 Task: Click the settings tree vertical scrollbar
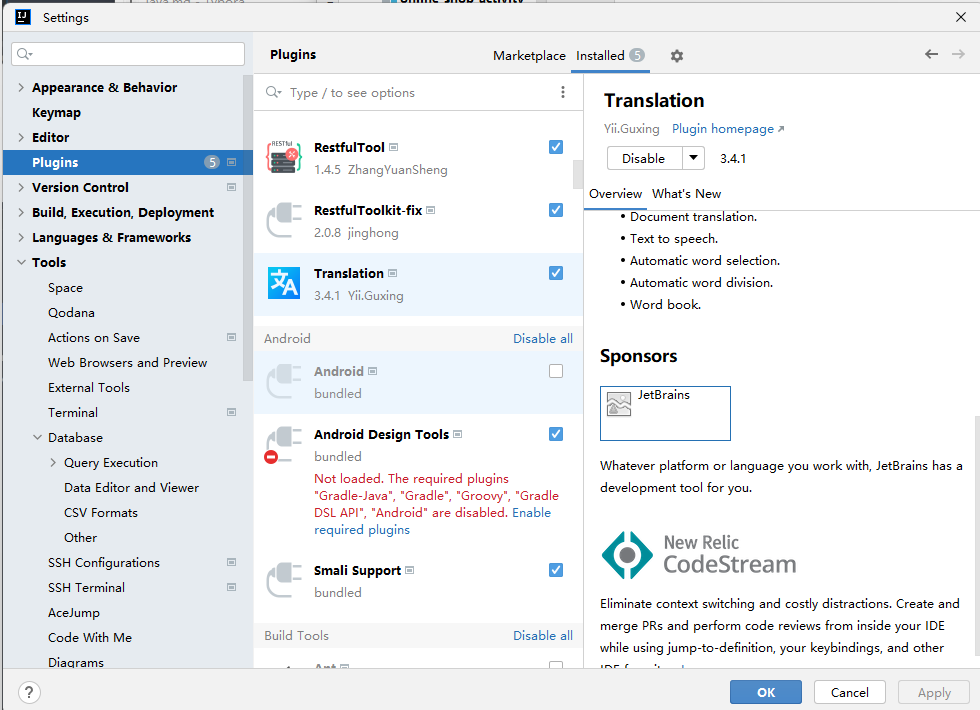(x=248, y=228)
